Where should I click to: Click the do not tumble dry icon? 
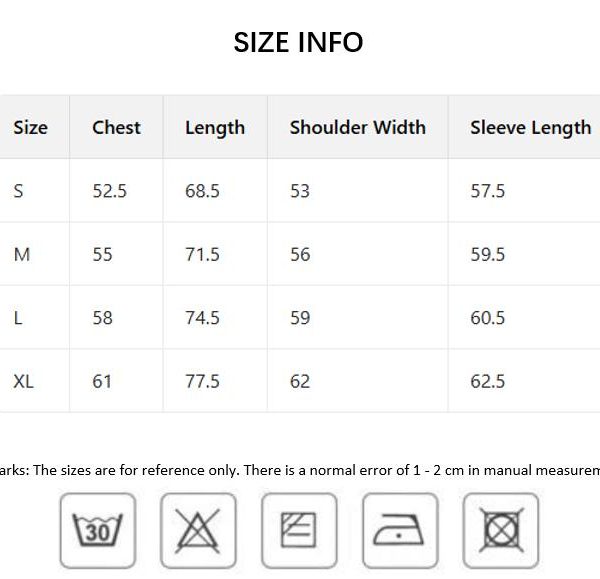[x=501, y=530]
